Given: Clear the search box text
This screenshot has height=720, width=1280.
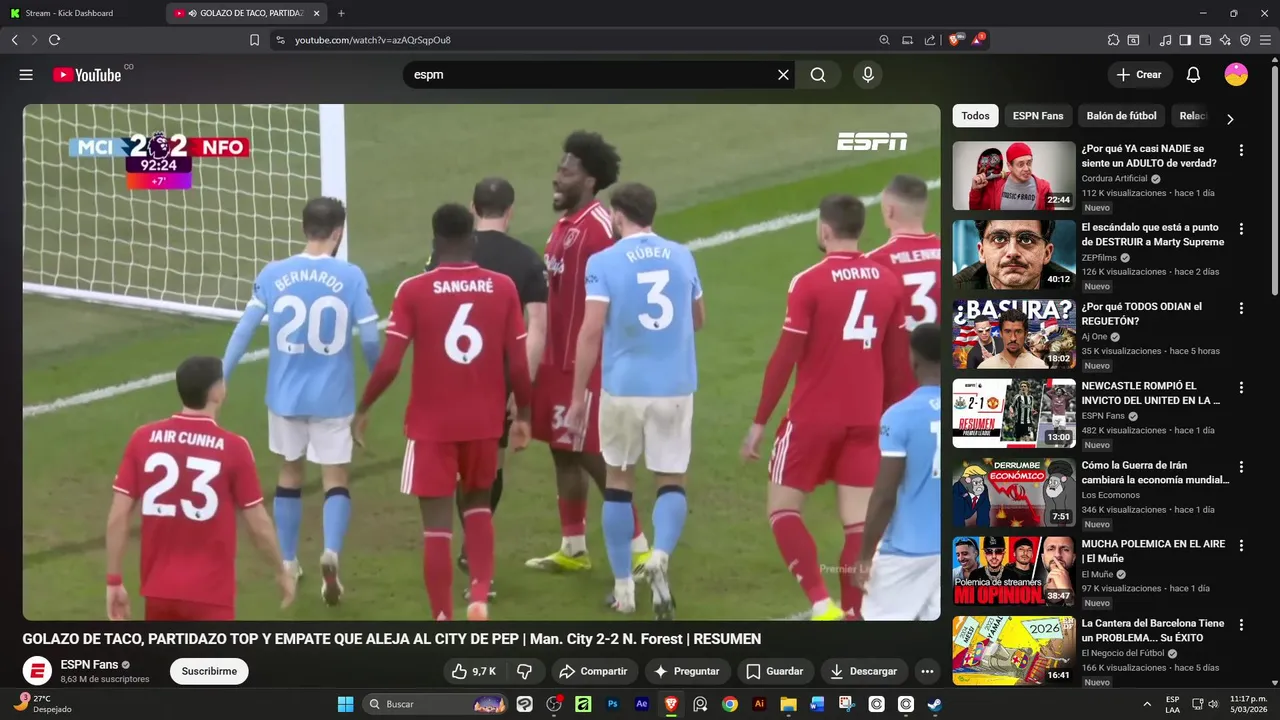Looking at the screenshot, I should point(783,75).
